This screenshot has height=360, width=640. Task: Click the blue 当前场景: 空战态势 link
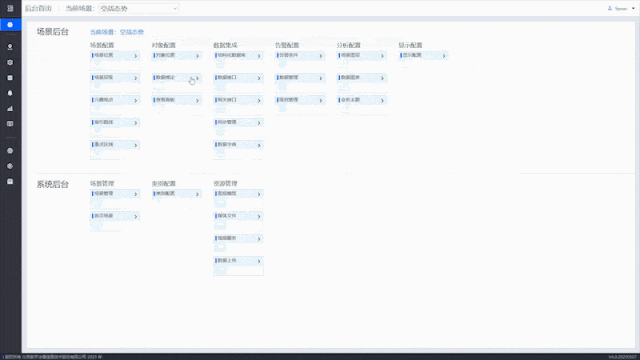pos(117,32)
